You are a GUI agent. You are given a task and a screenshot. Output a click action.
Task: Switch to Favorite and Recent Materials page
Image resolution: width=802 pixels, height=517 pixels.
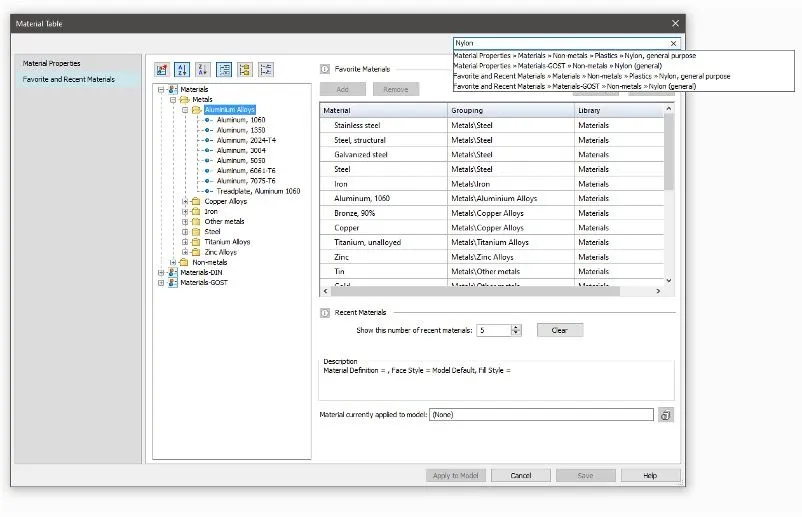[68, 79]
